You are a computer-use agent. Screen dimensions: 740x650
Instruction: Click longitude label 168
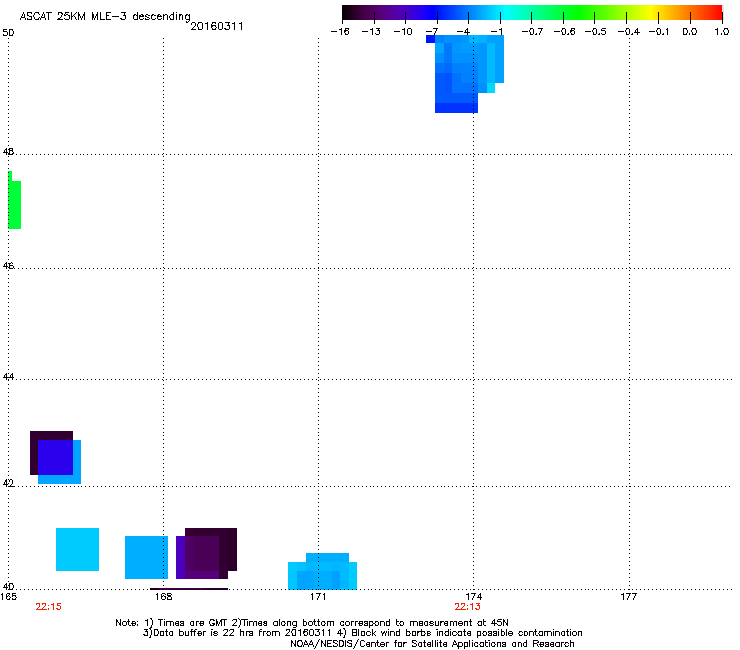(163, 597)
